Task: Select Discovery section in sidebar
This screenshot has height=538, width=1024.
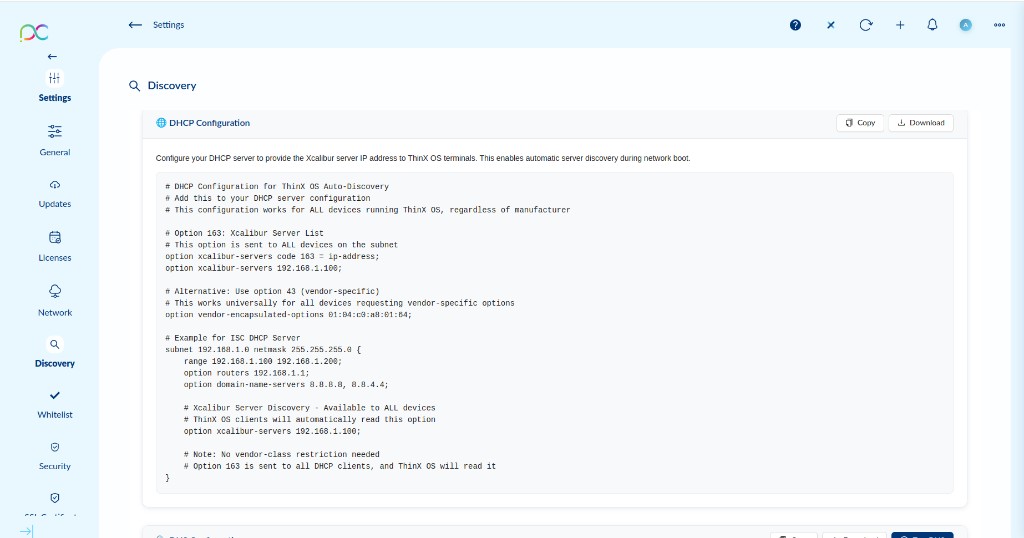Action: click(x=55, y=353)
